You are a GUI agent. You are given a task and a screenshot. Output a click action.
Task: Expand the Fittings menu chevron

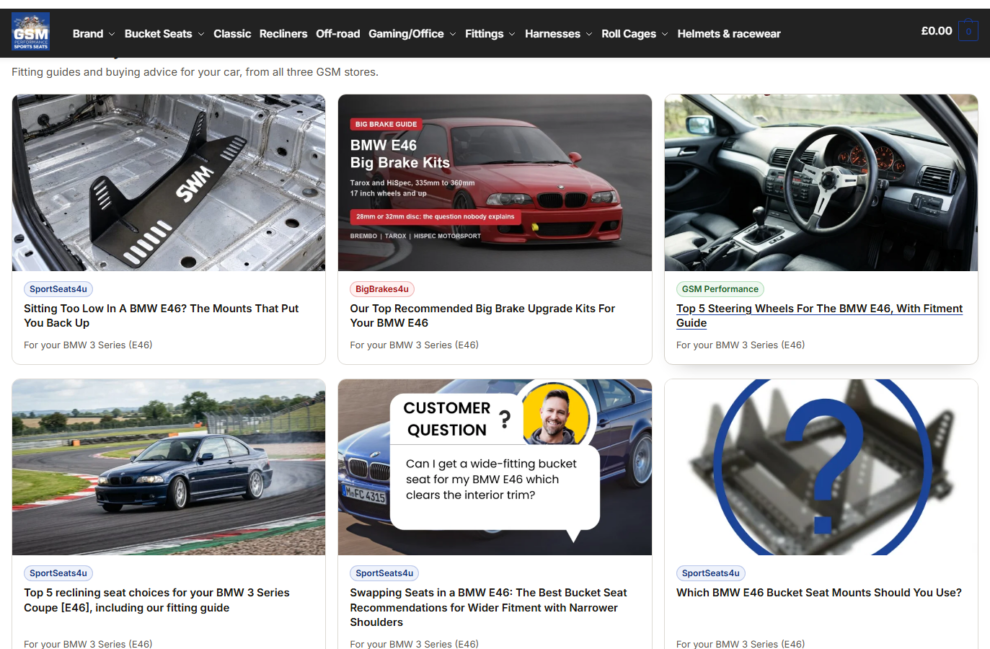pos(512,34)
